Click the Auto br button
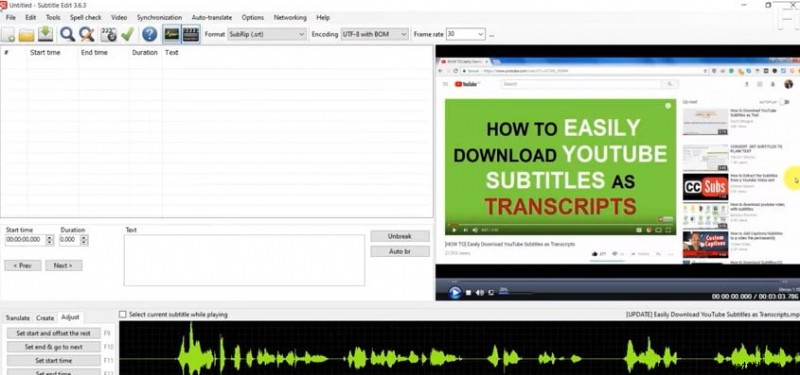 400,251
